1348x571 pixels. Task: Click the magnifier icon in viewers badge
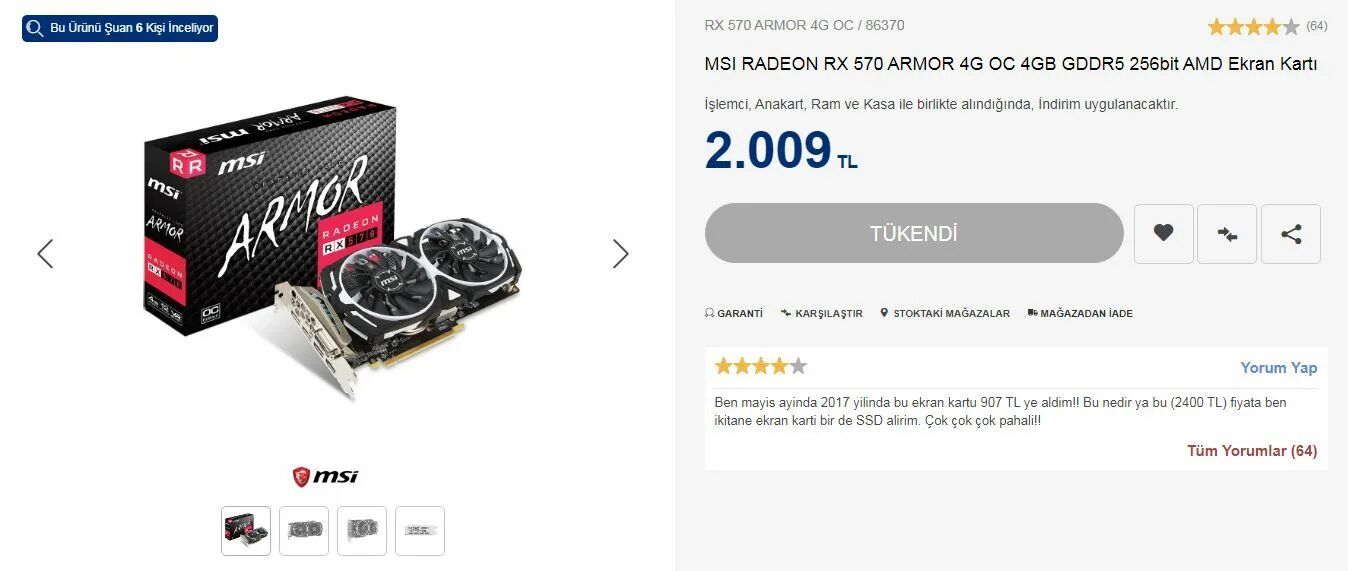click(x=36, y=28)
